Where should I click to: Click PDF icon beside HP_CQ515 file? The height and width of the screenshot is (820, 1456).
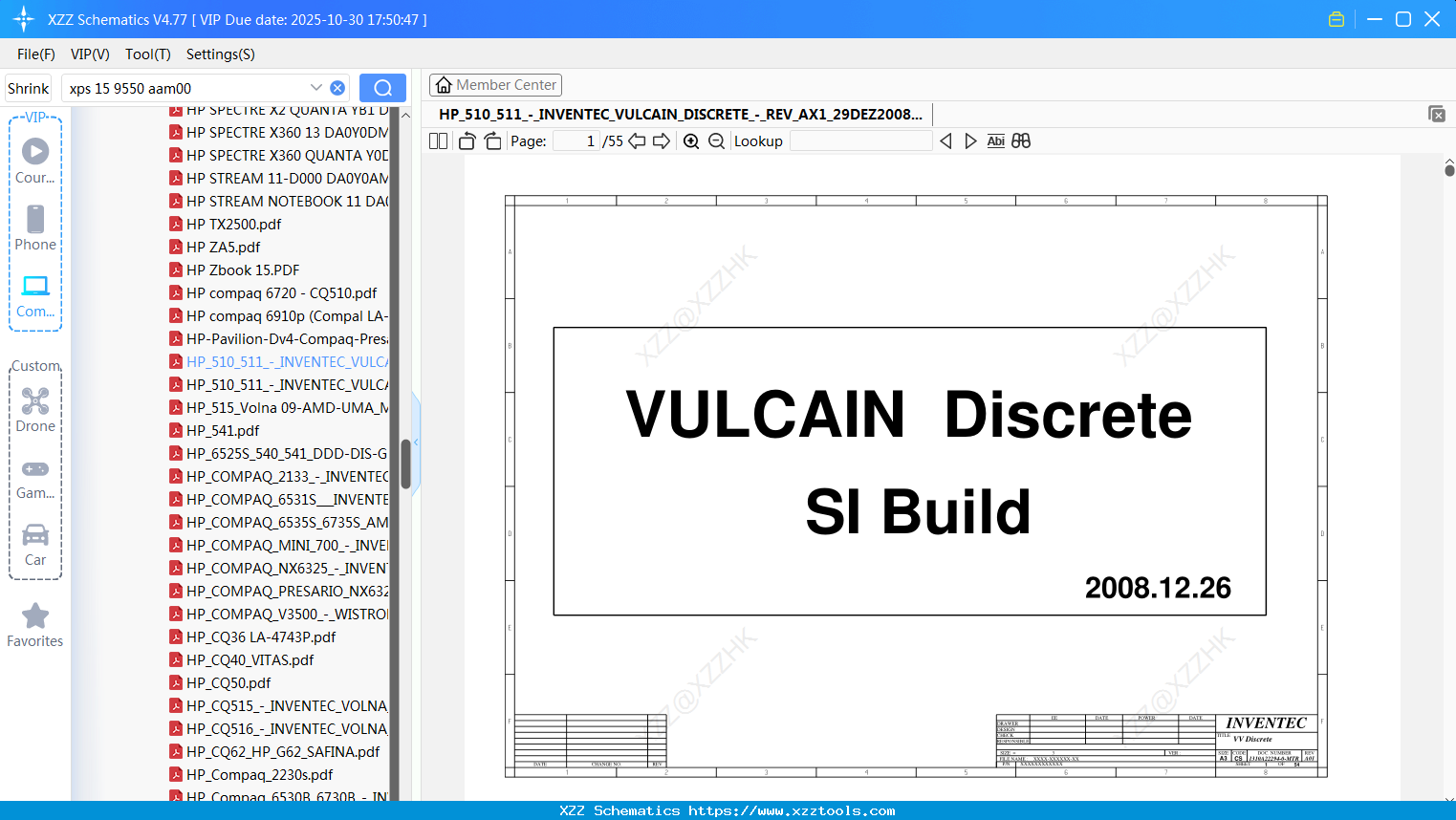[x=176, y=705]
